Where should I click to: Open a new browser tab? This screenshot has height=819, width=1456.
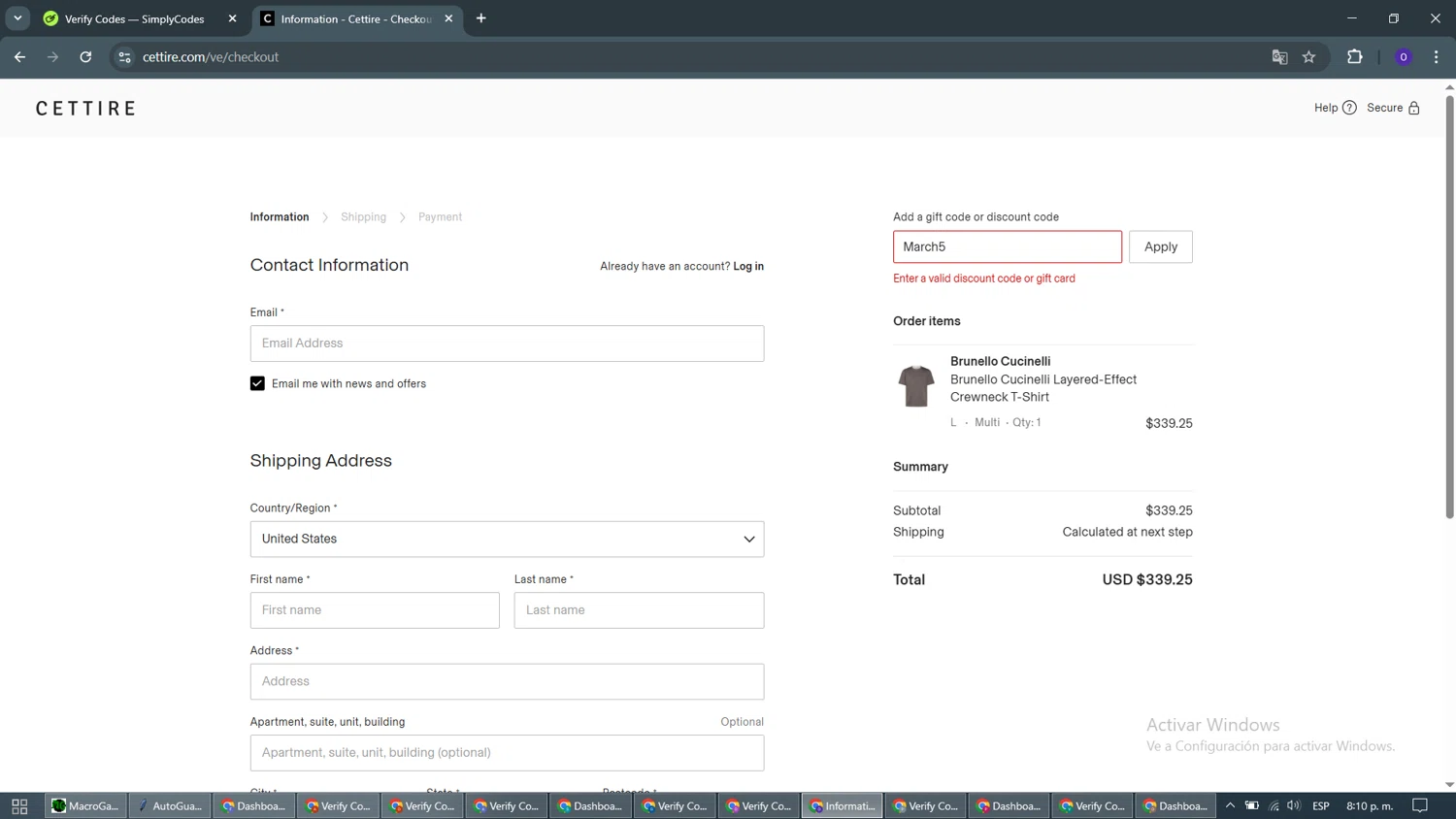point(481,18)
